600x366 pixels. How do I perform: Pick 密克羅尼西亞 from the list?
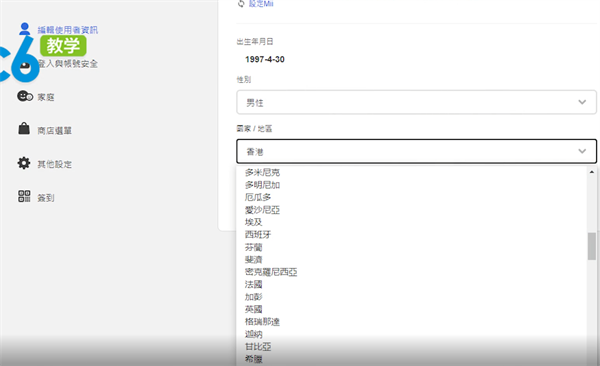[271, 272]
